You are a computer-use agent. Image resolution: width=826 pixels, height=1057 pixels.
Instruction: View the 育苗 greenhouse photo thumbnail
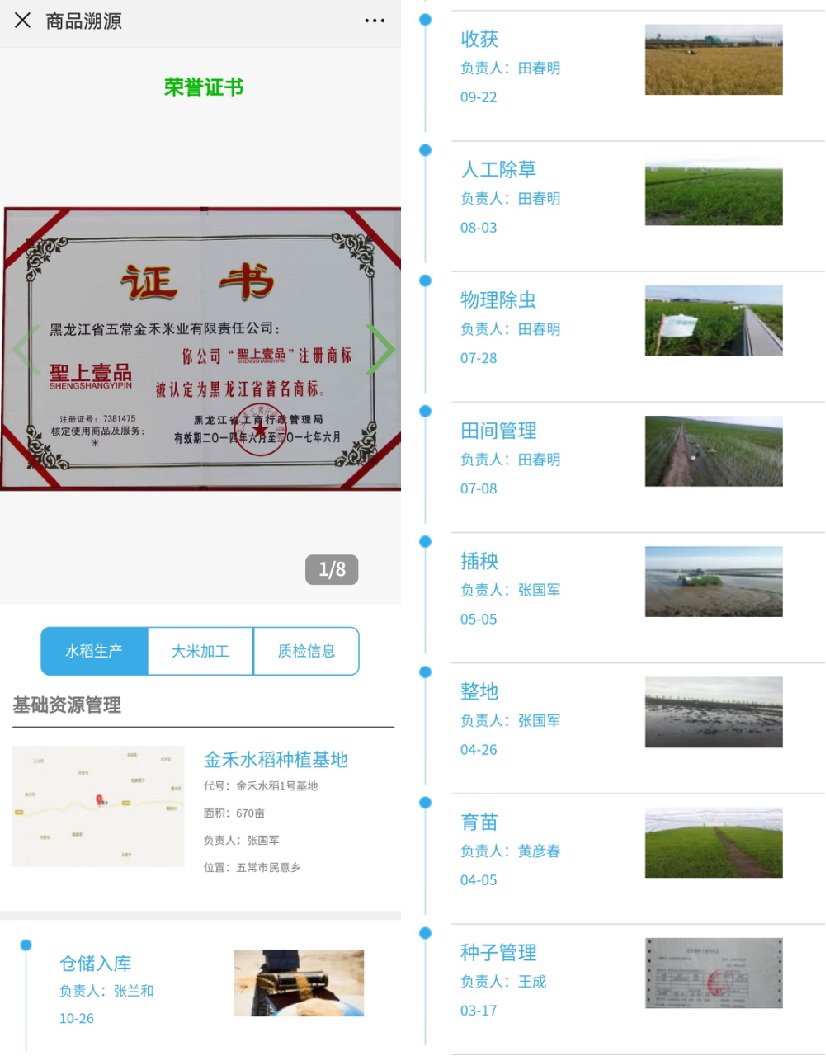coord(713,843)
